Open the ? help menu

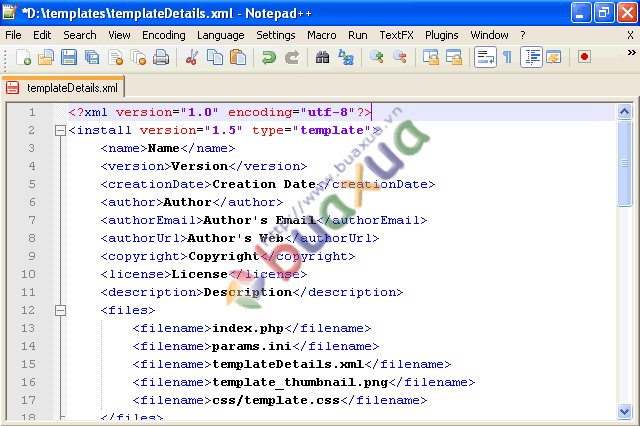[x=523, y=35]
